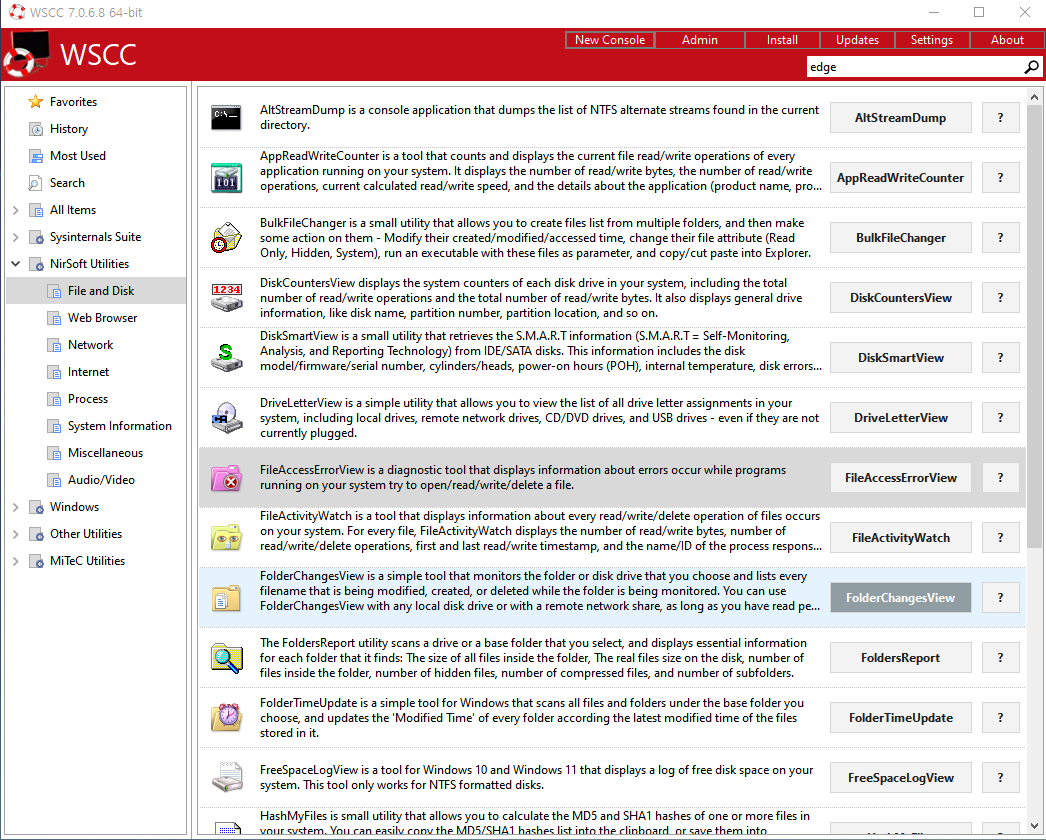The height and width of the screenshot is (840, 1046).
Task: Expand the Other Utilities node
Action: [16, 534]
